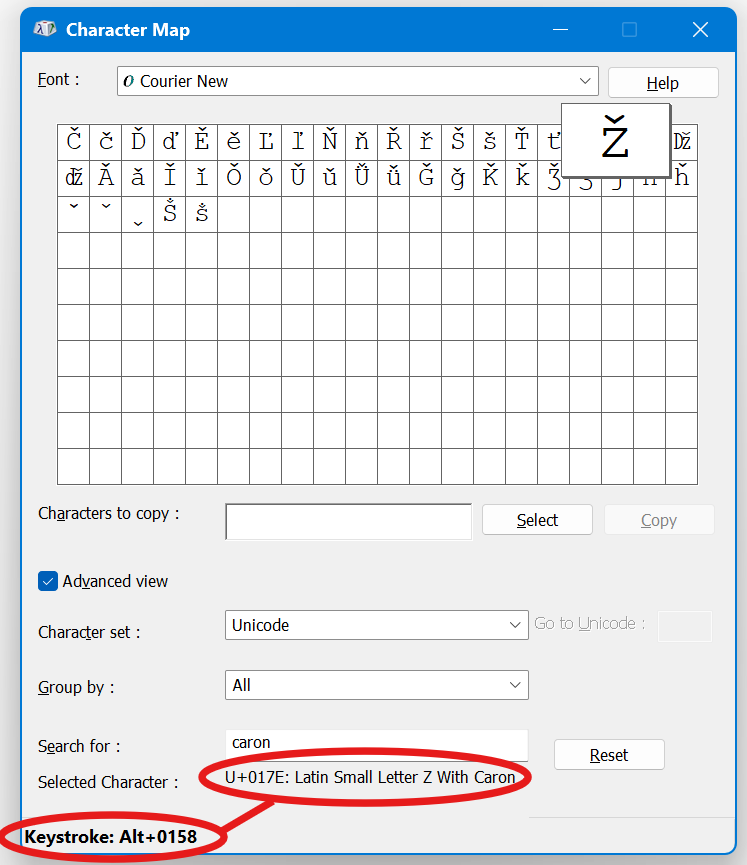The image size is (747, 865).
Task: Open the Font dropdown showing Courier New
Action: 357,81
